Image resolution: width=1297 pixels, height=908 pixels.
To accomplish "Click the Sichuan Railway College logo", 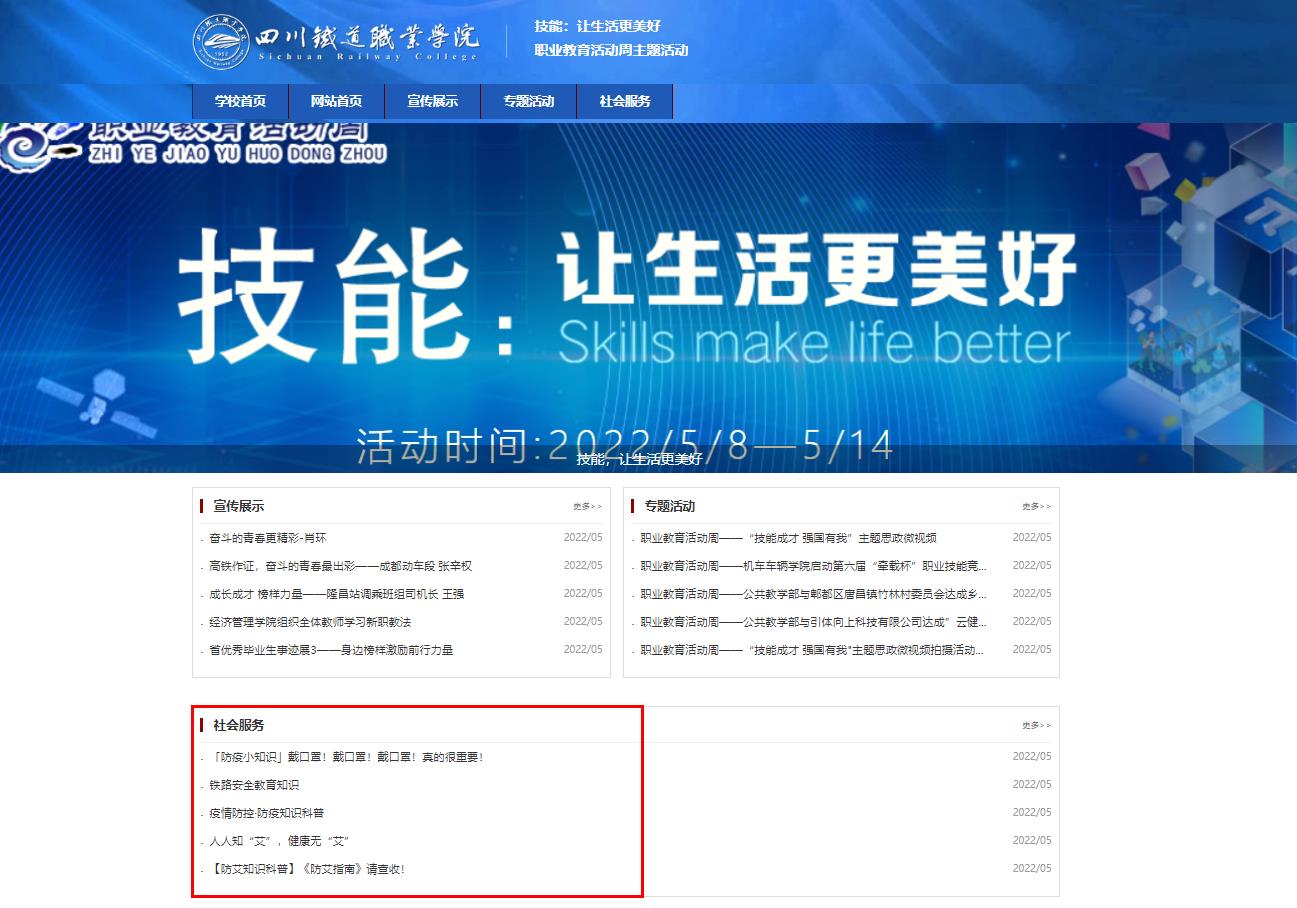I will tap(336, 42).
